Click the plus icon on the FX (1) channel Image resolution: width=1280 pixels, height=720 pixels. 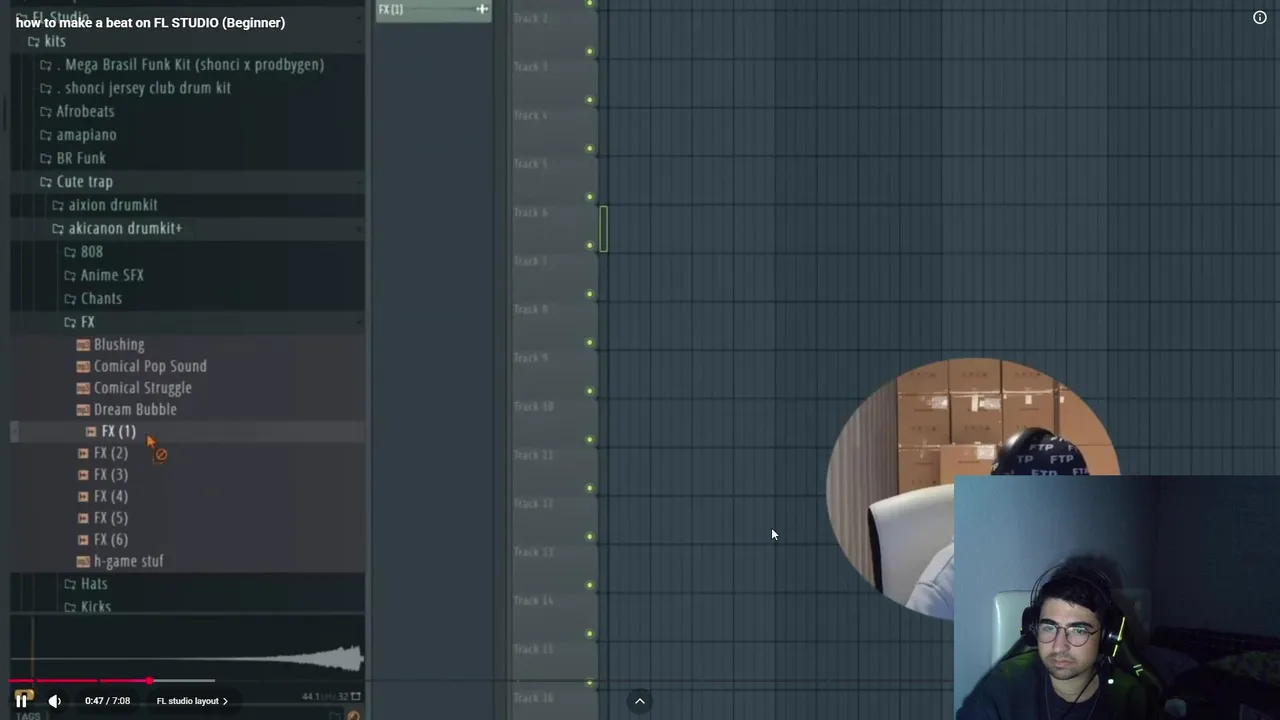pos(482,9)
